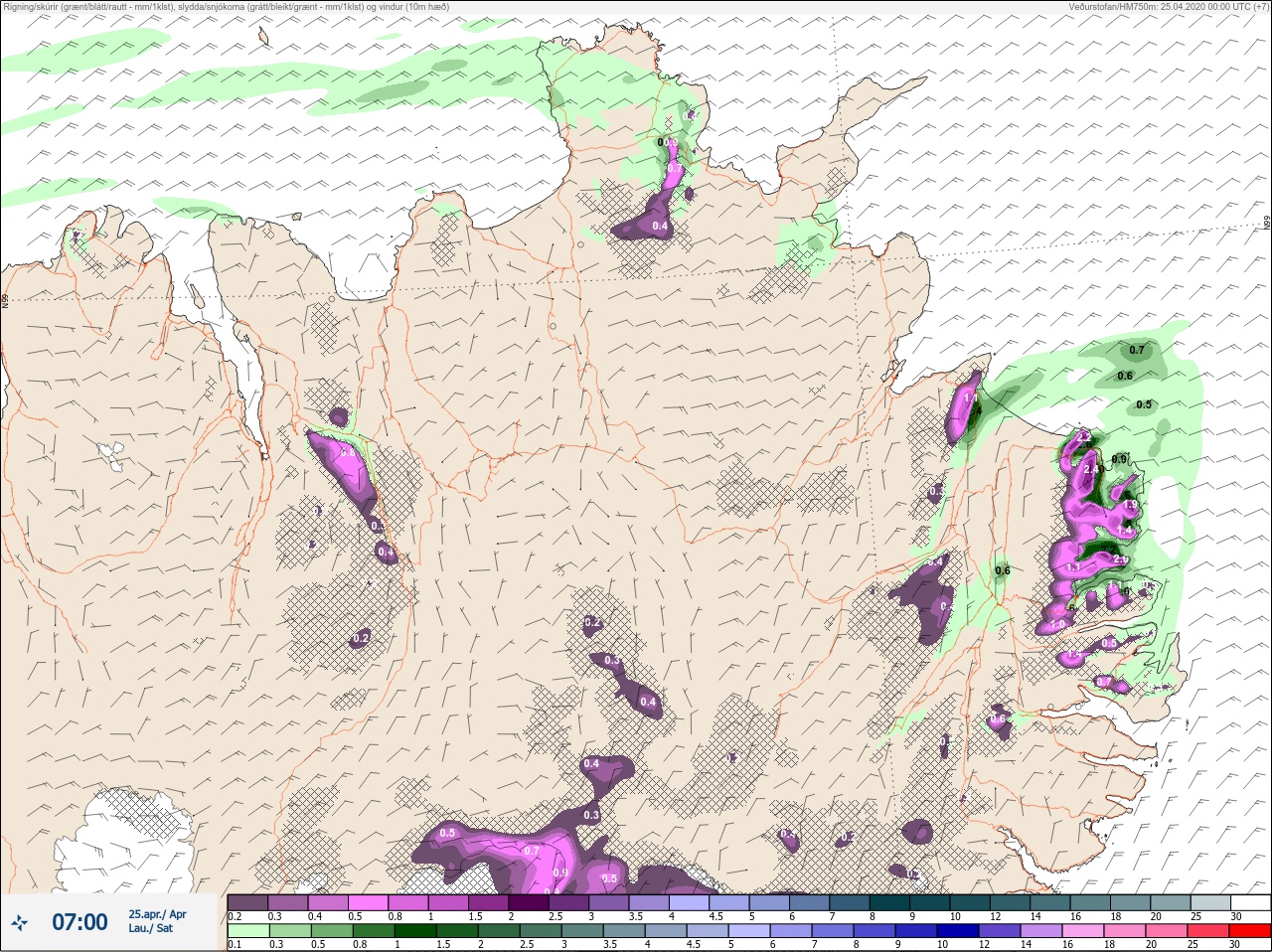The image size is (1272, 952).
Task: Pick lower legend swatch starting at 16
Action: coord(1083,931)
